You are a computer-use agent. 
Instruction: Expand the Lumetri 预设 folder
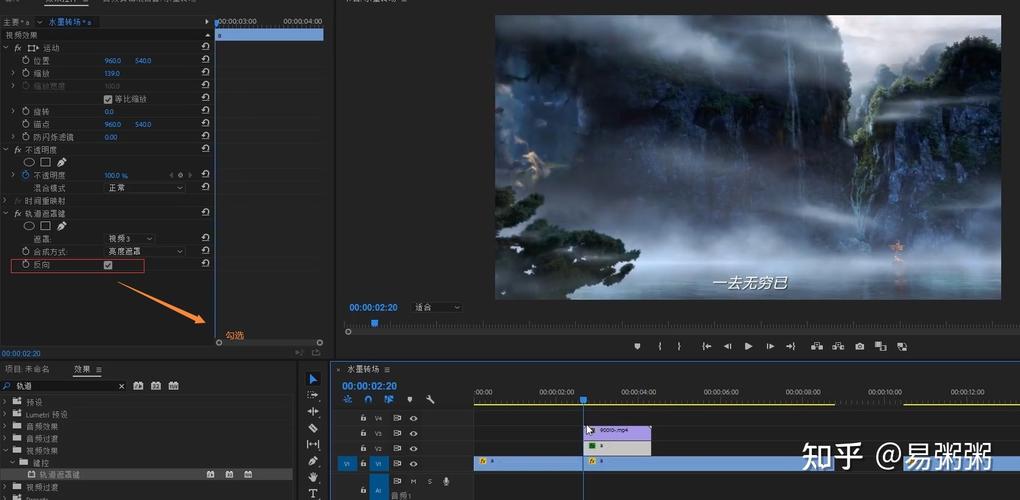[x=5, y=414]
